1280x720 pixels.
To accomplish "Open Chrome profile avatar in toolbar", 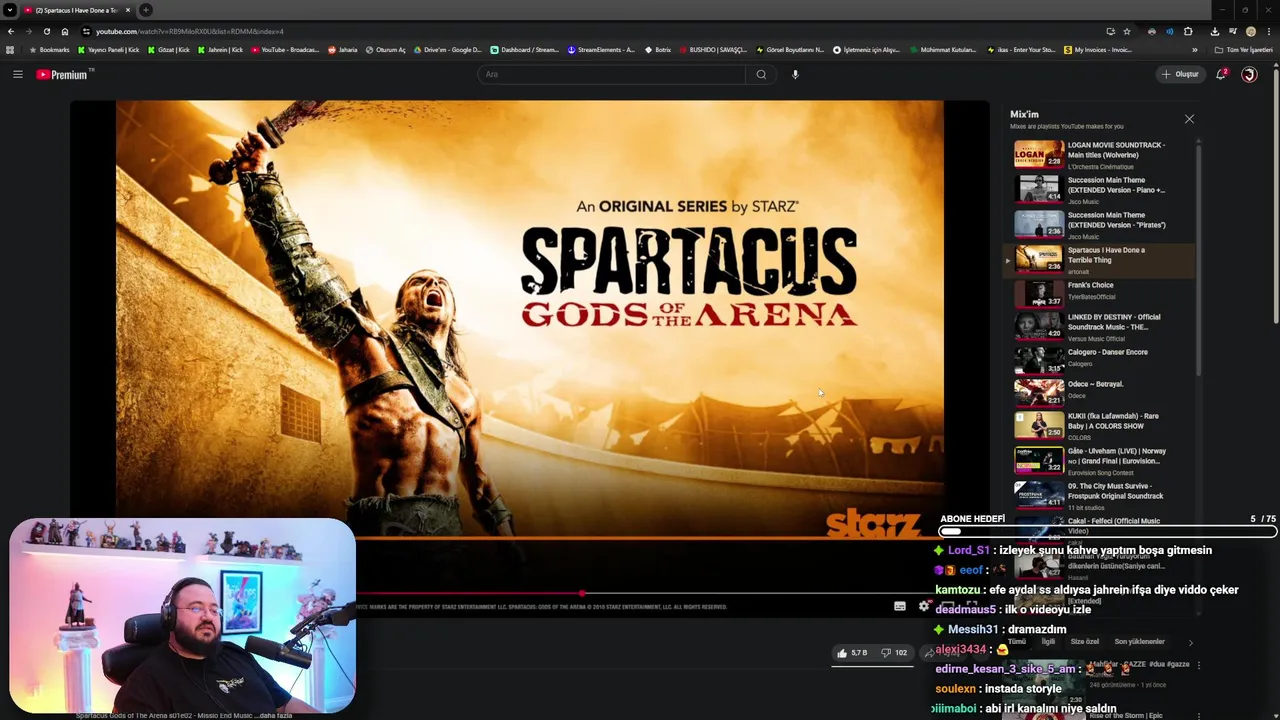I will tap(1250, 31).
